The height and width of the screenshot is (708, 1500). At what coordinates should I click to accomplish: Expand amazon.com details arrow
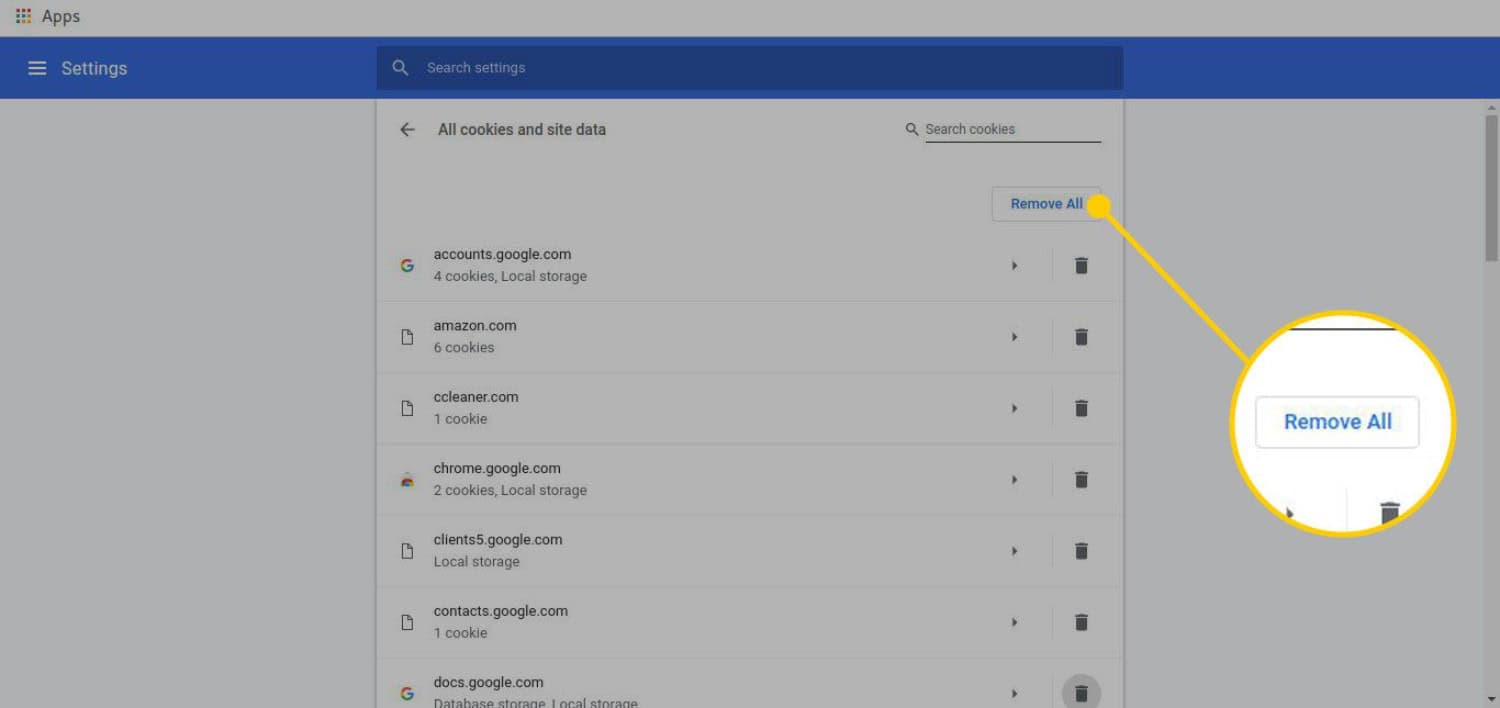[1014, 337]
